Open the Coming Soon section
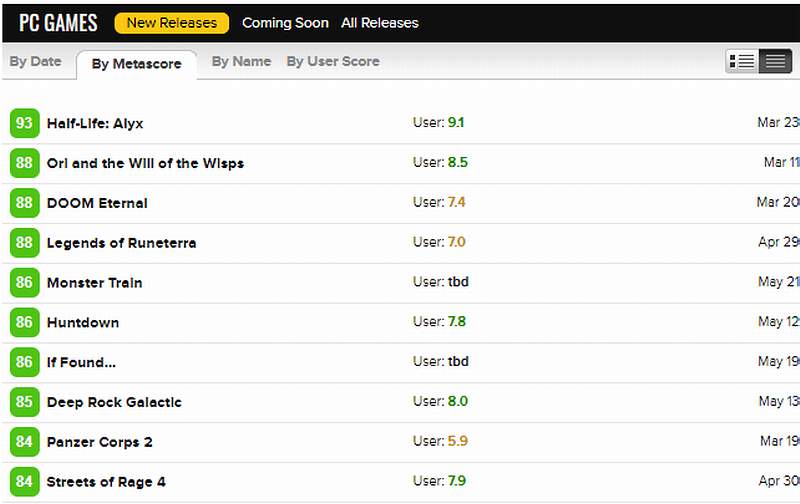The width and height of the screenshot is (800, 504). click(285, 23)
